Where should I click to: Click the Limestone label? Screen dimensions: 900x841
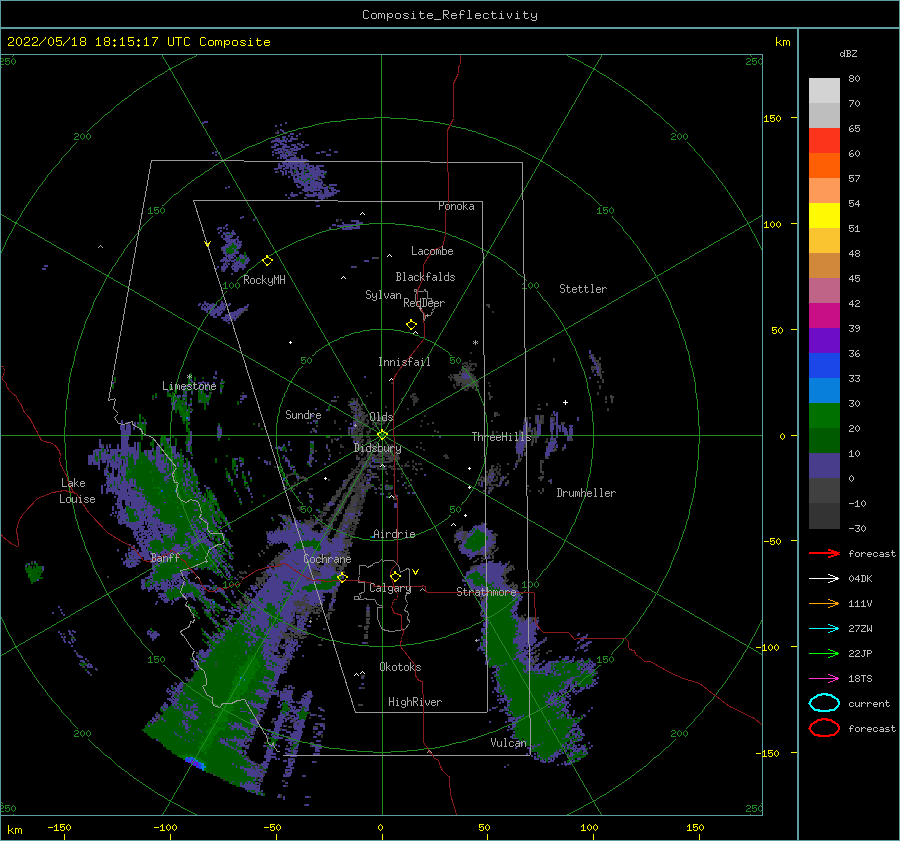189,386
